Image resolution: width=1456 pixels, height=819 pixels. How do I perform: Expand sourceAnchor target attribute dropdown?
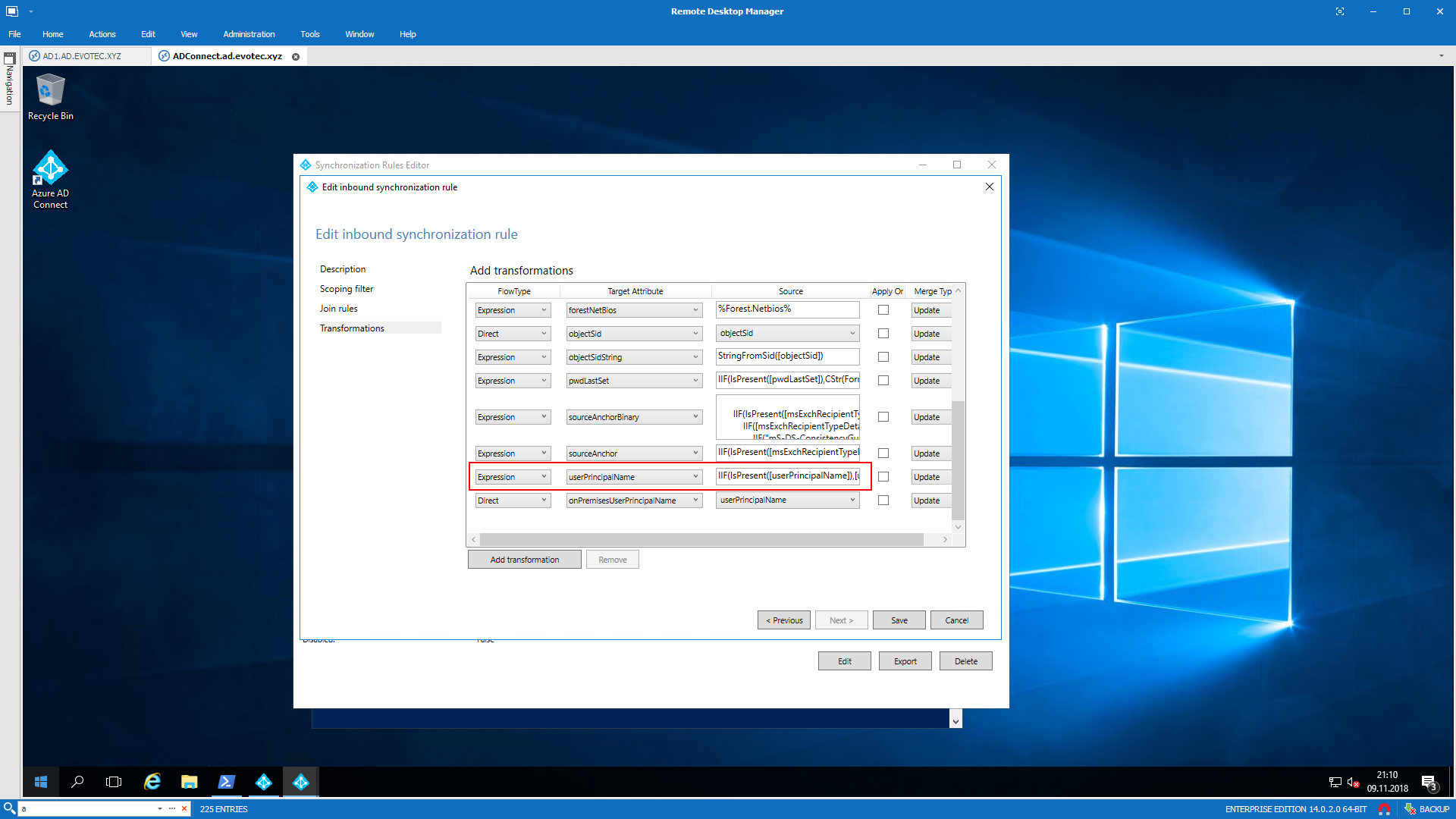click(695, 453)
